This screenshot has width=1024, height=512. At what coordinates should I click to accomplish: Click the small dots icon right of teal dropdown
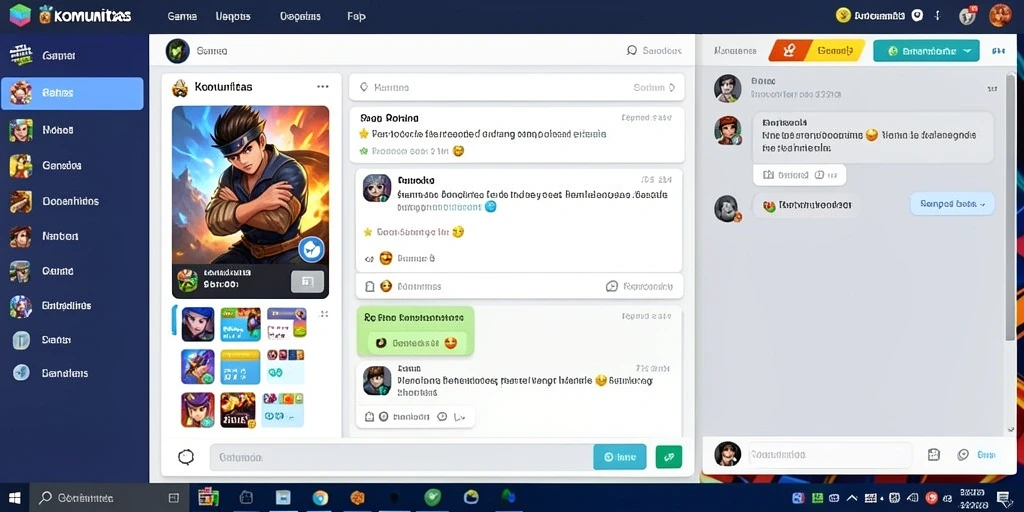999,50
